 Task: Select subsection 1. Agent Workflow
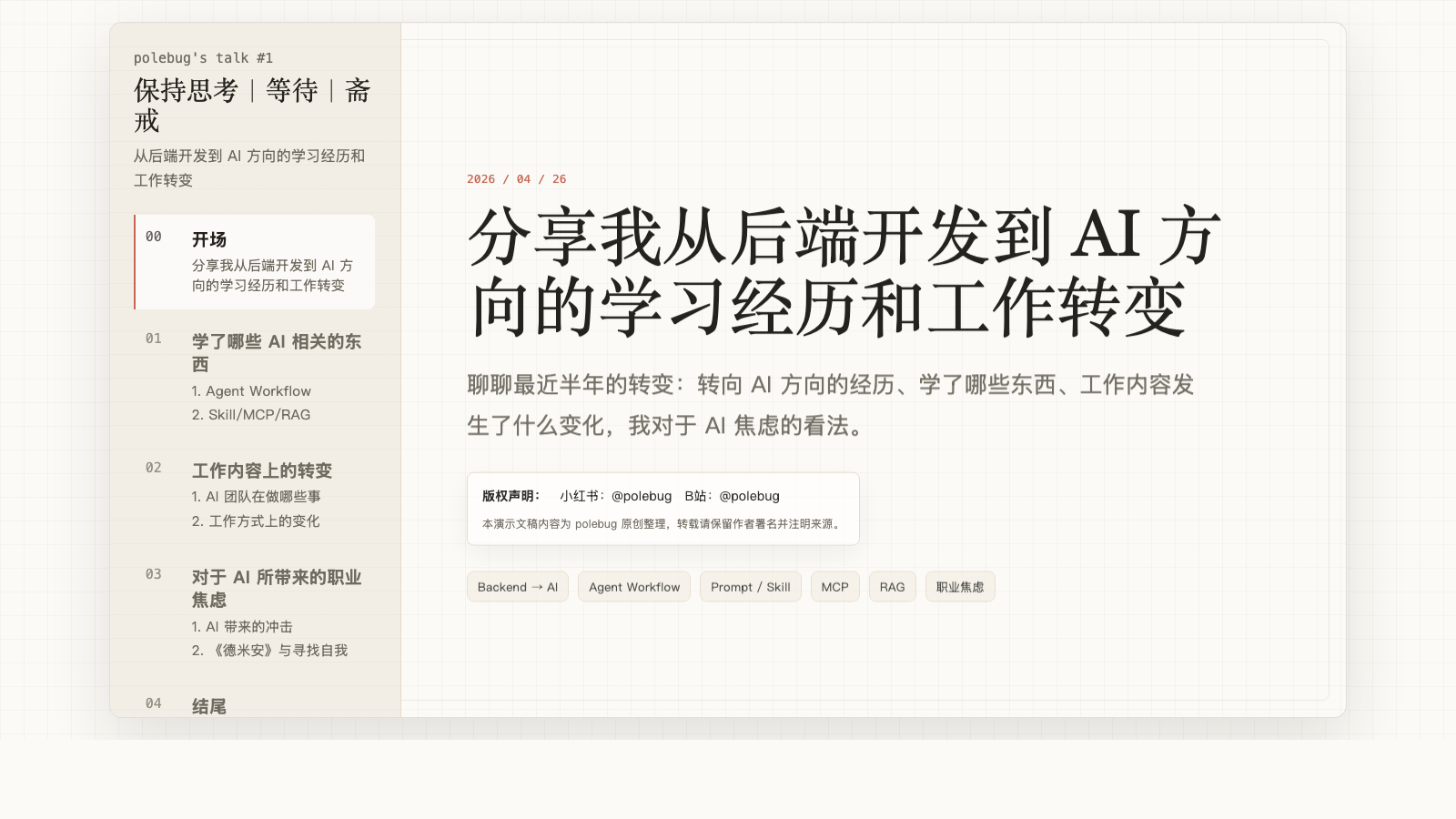250,390
